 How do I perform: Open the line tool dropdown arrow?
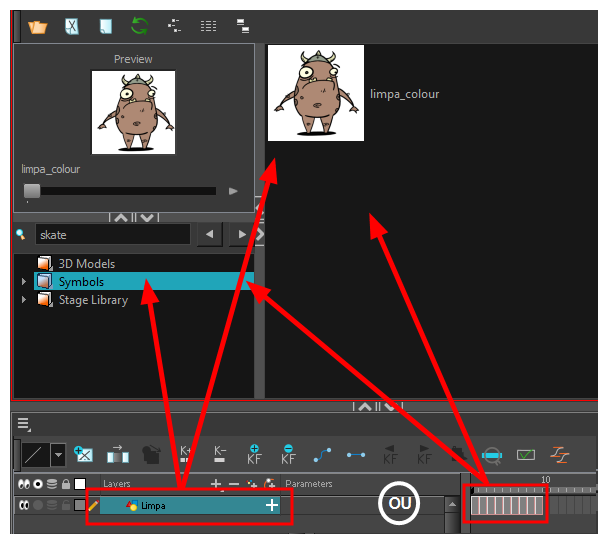[59, 454]
